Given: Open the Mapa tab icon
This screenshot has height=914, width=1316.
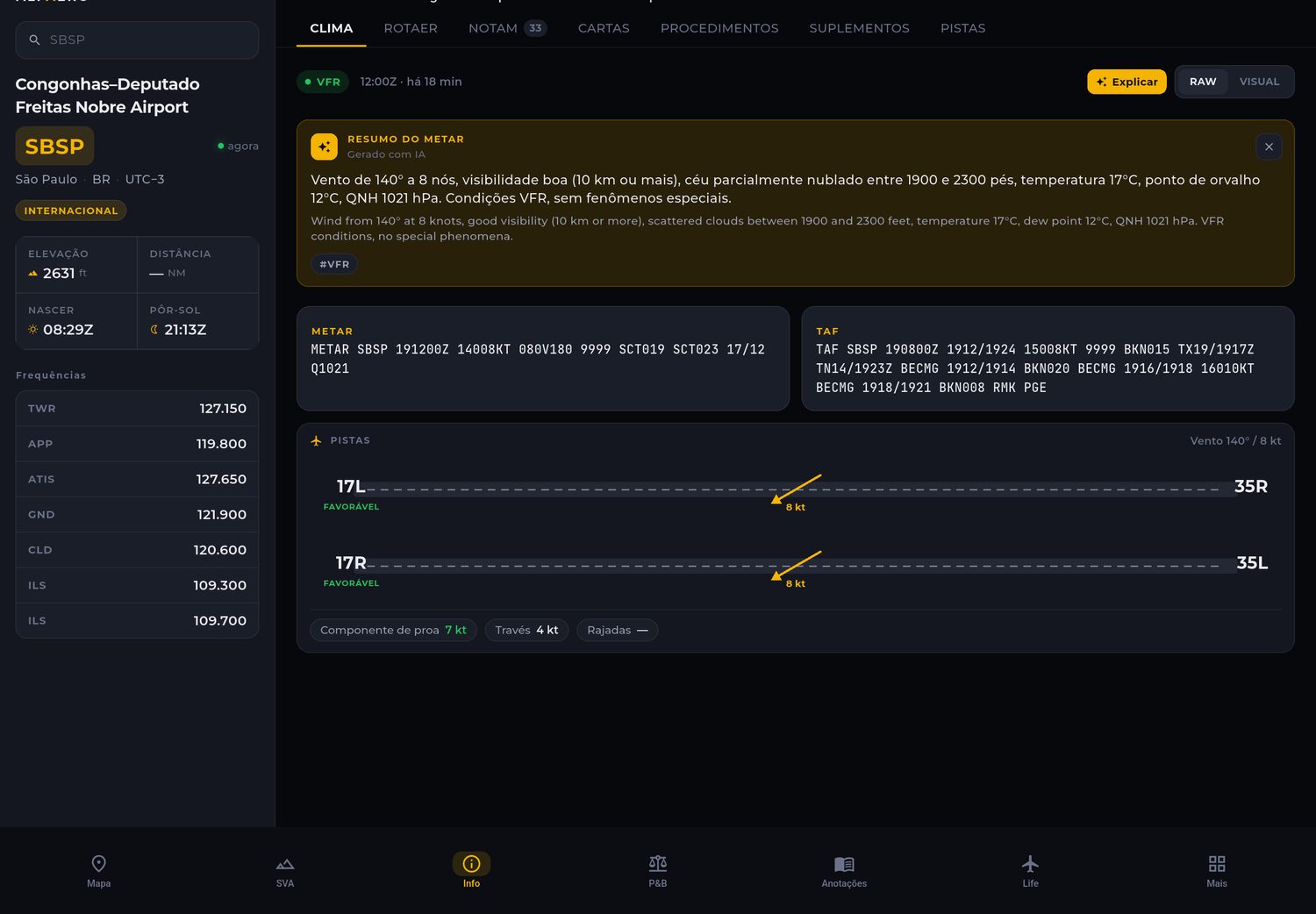Looking at the screenshot, I should tap(99, 864).
